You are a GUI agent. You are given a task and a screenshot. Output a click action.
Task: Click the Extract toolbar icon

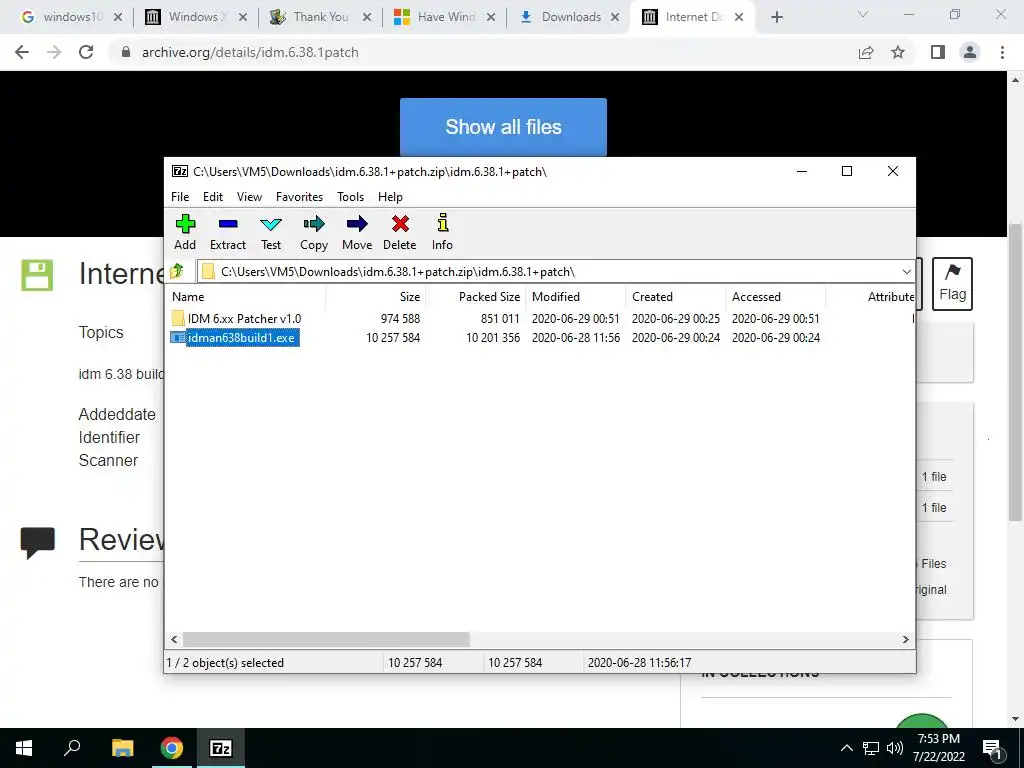pyautogui.click(x=228, y=232)
